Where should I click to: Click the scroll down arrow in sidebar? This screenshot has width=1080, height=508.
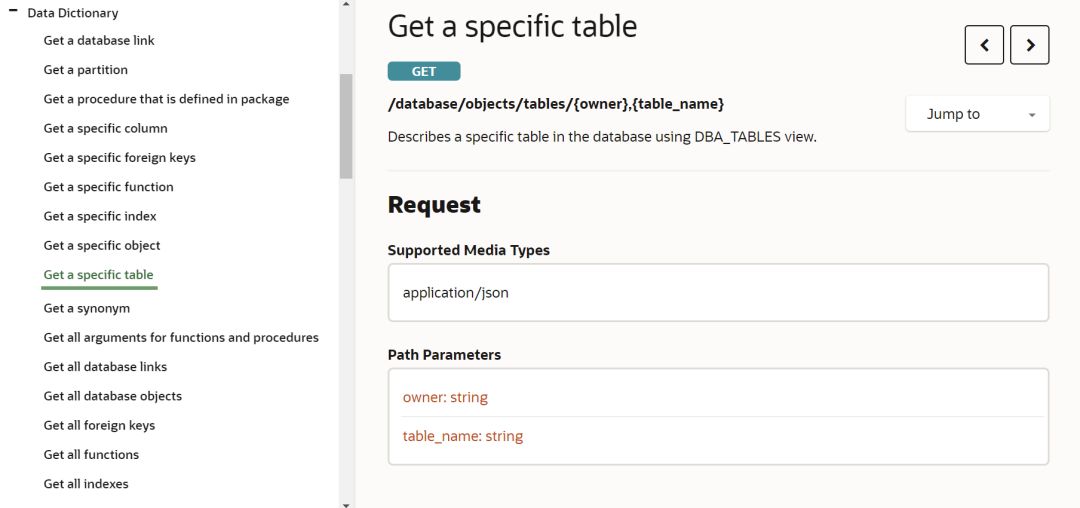click(x=346, y=504)
